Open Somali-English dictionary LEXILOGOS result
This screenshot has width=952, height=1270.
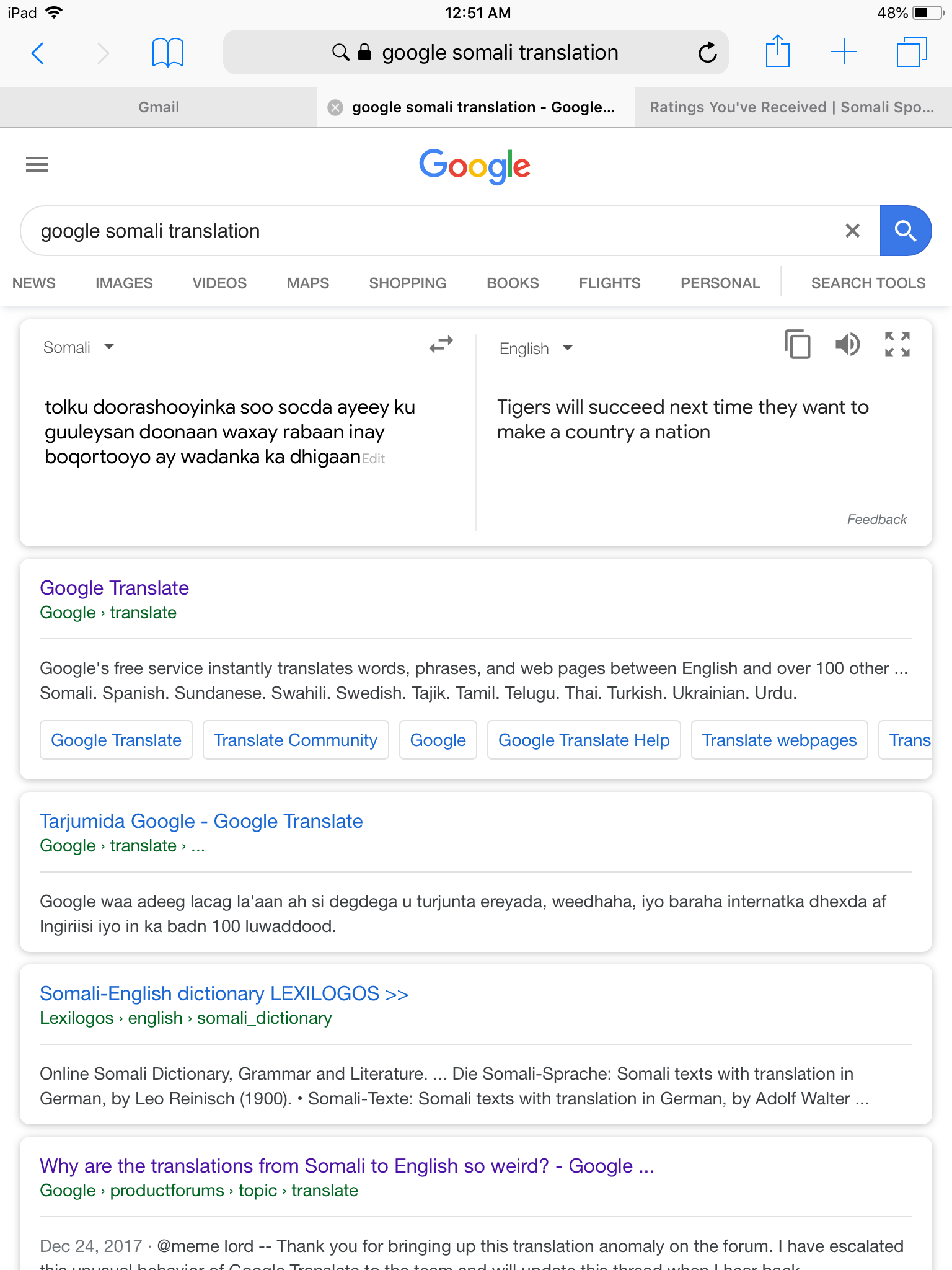[x=224, y=993]
